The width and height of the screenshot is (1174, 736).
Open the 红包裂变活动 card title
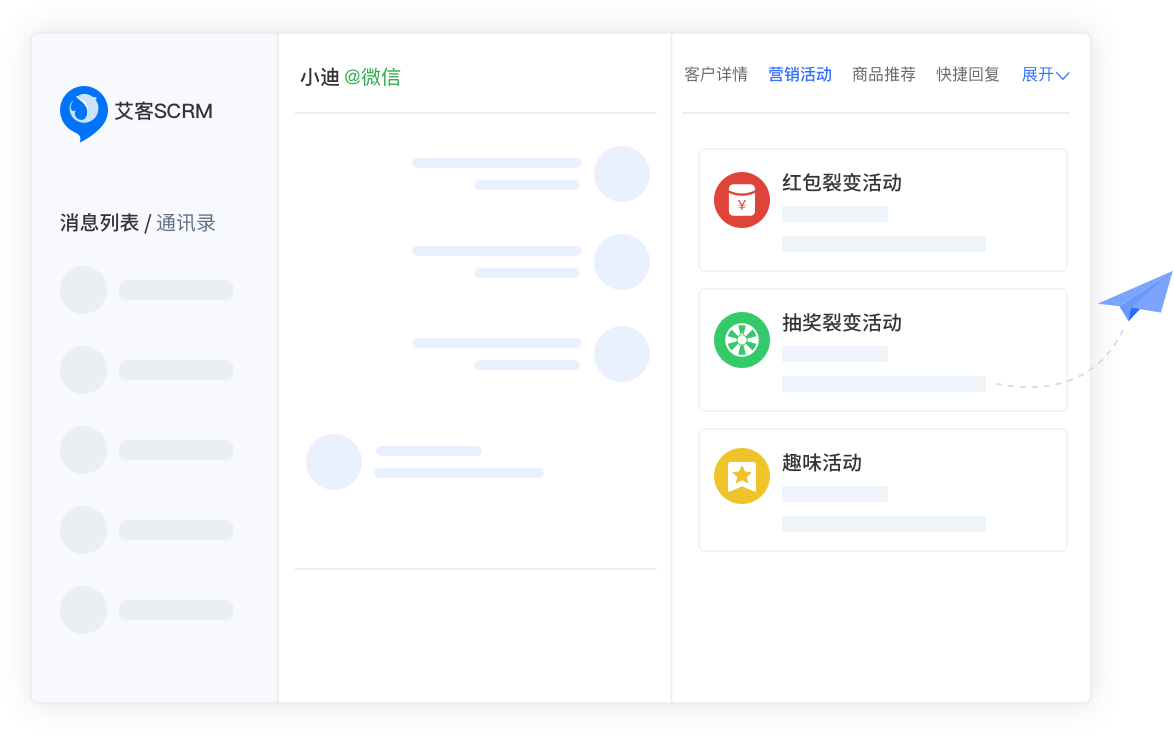tap(841, 183)
